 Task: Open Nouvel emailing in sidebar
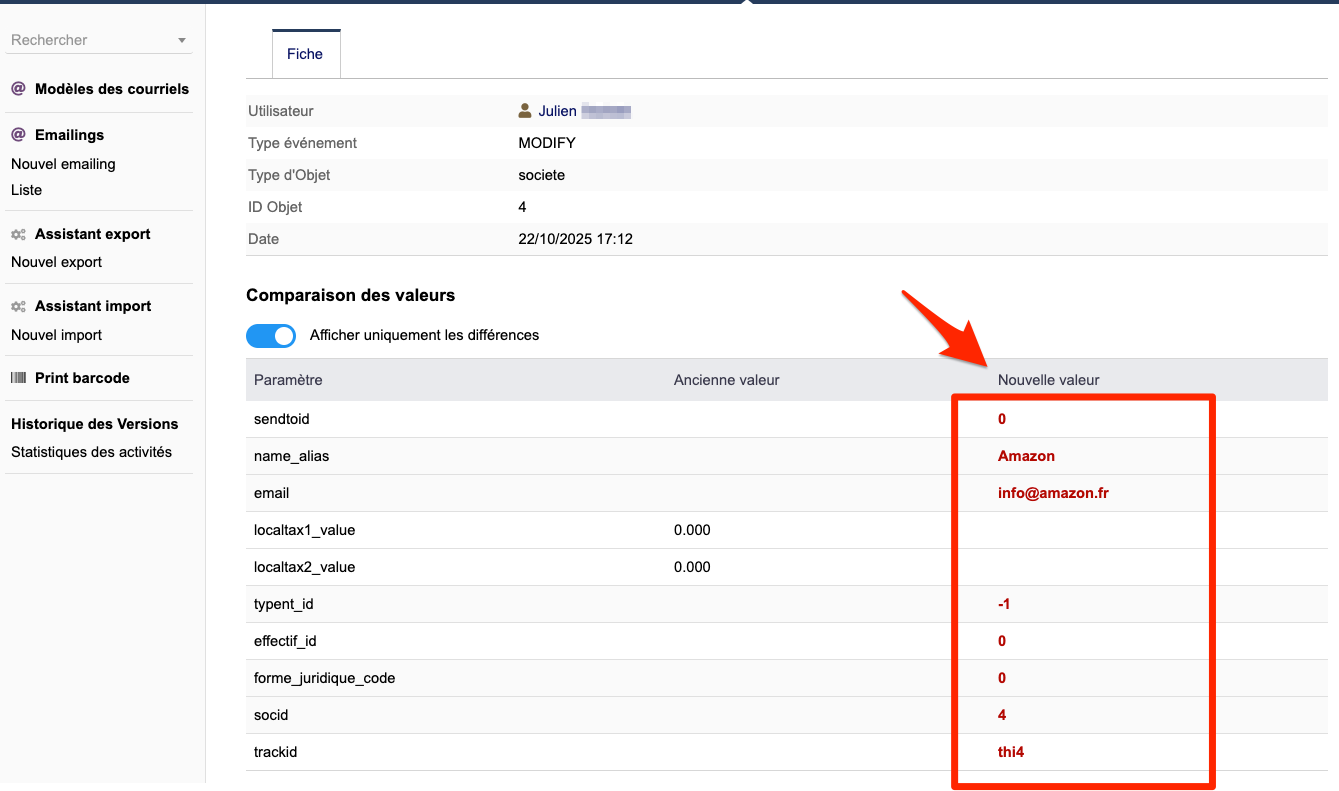(x=63, y=164)
